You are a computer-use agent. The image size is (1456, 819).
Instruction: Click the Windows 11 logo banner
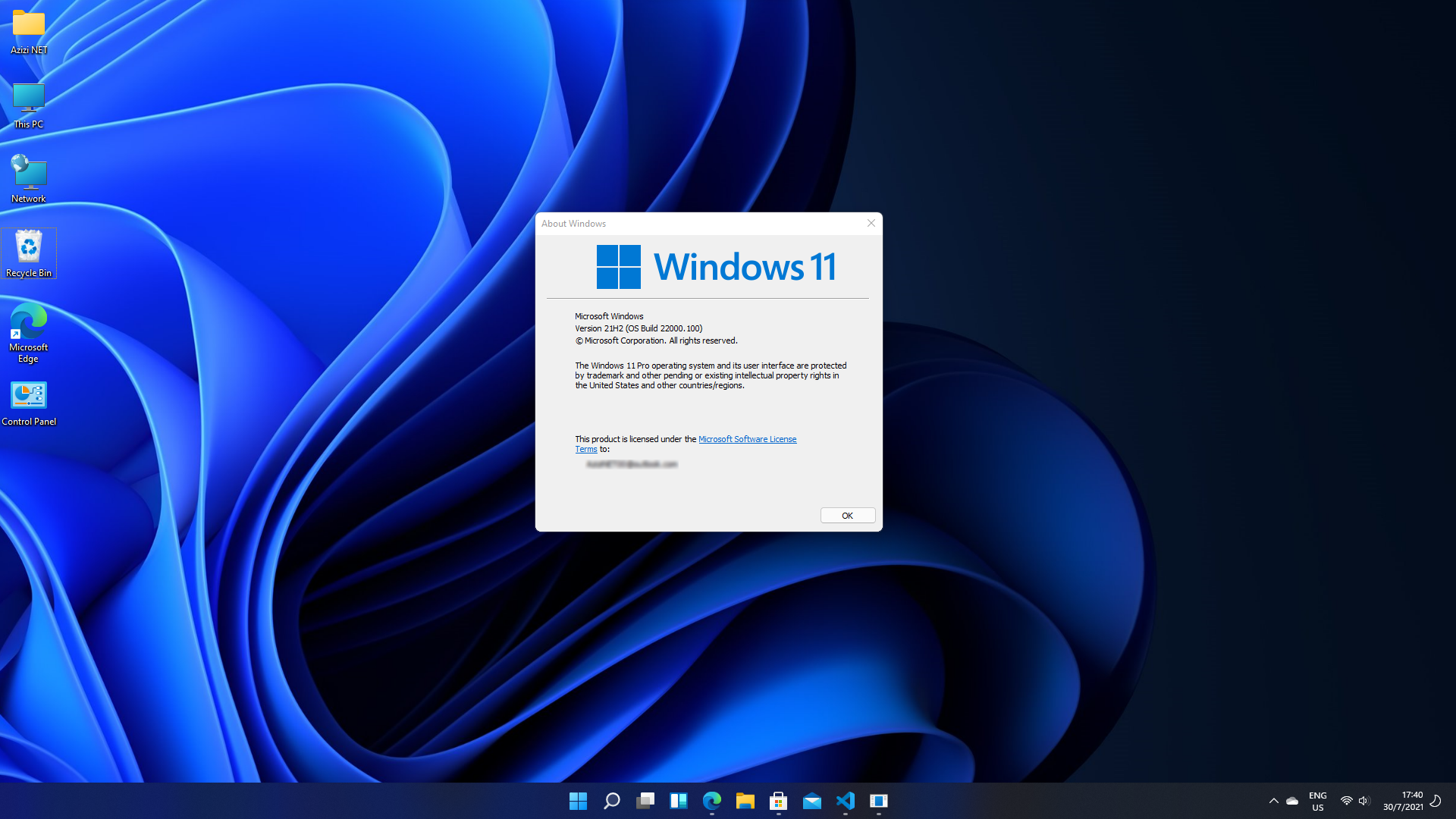[x=716, y=267]
